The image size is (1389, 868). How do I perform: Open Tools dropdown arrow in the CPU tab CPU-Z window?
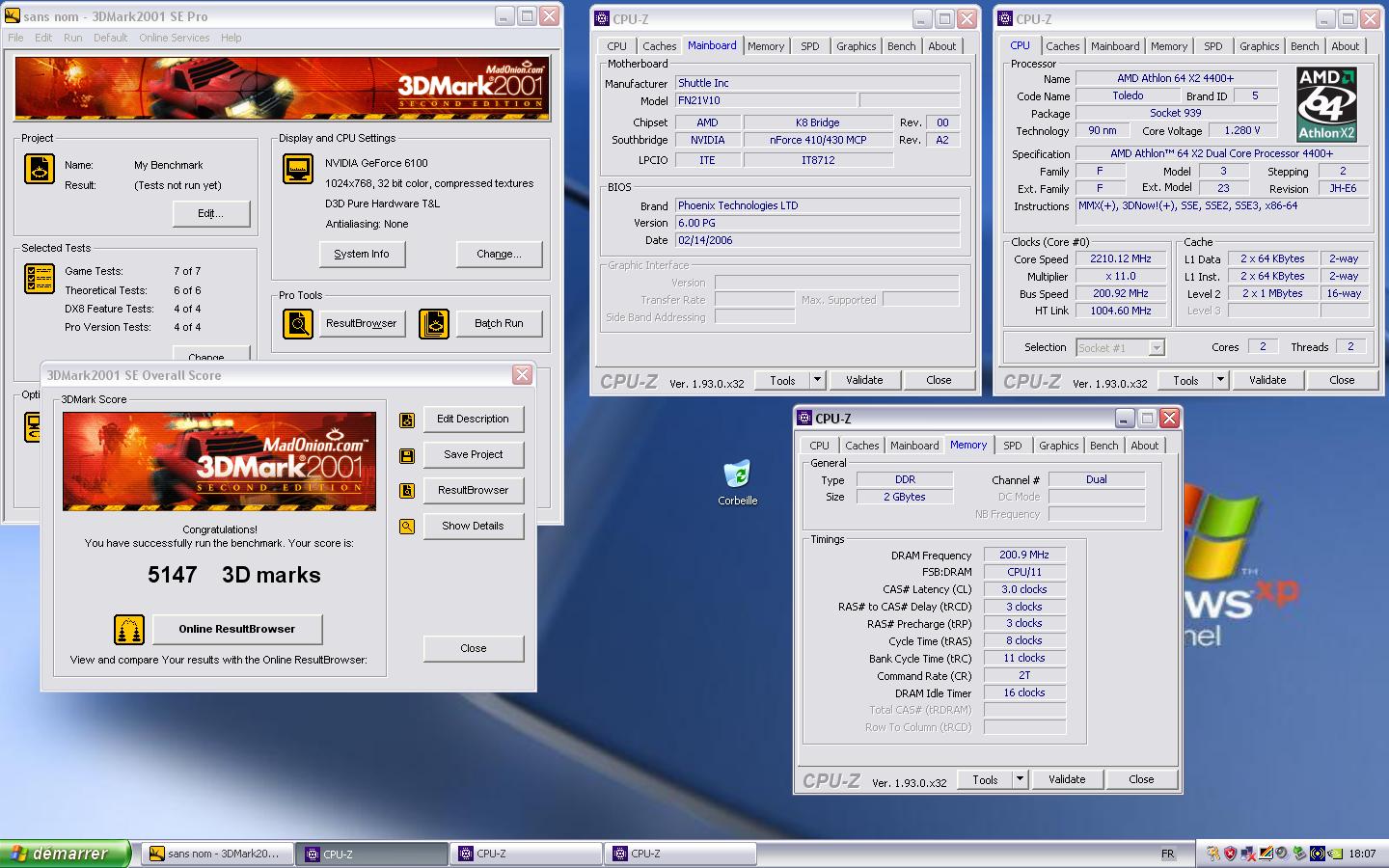[x=1220, y=380]
